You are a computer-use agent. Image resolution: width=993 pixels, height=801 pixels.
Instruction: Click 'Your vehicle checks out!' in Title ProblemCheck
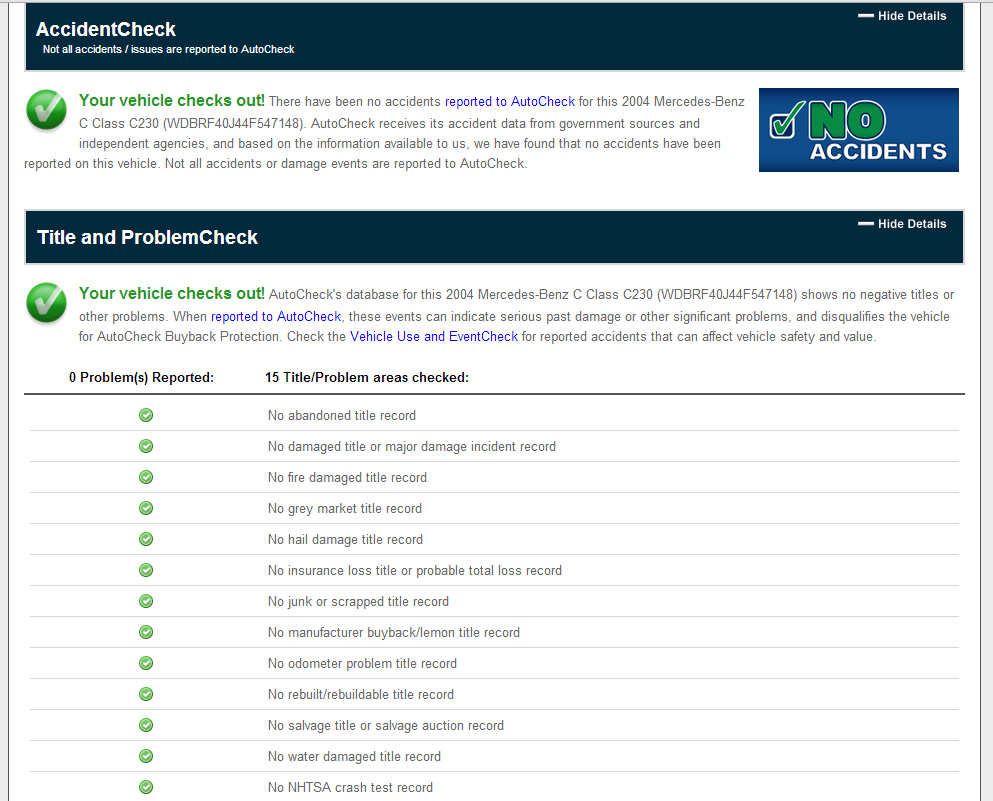point(172,294)
